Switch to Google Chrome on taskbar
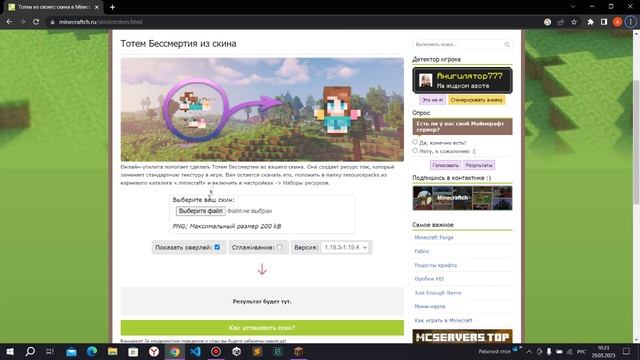This screenshot has height=360, width=640. tap(174, 351)
